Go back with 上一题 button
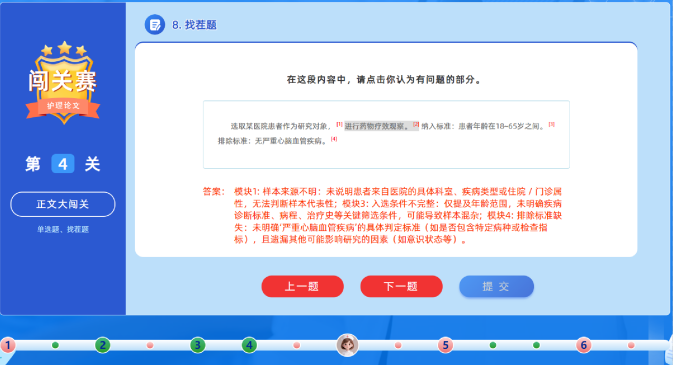This screenshot has height=365, width=673. tap(303, 286)
